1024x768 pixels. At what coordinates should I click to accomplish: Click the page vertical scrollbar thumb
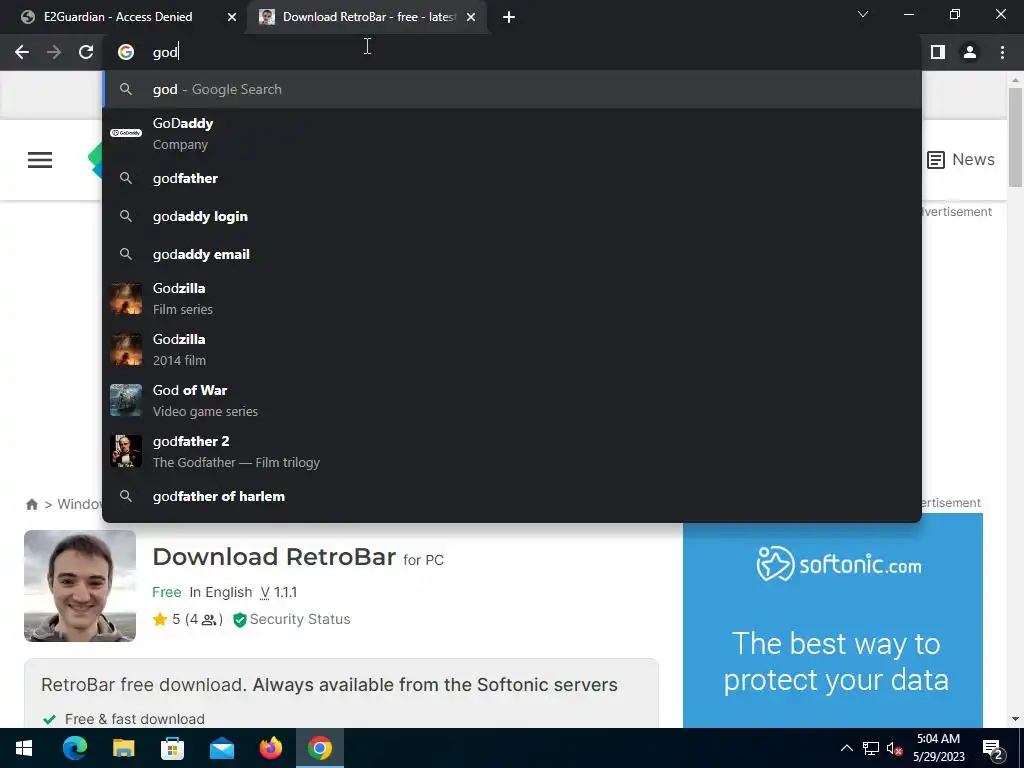pyautogui.click(x=1015, y=137)
